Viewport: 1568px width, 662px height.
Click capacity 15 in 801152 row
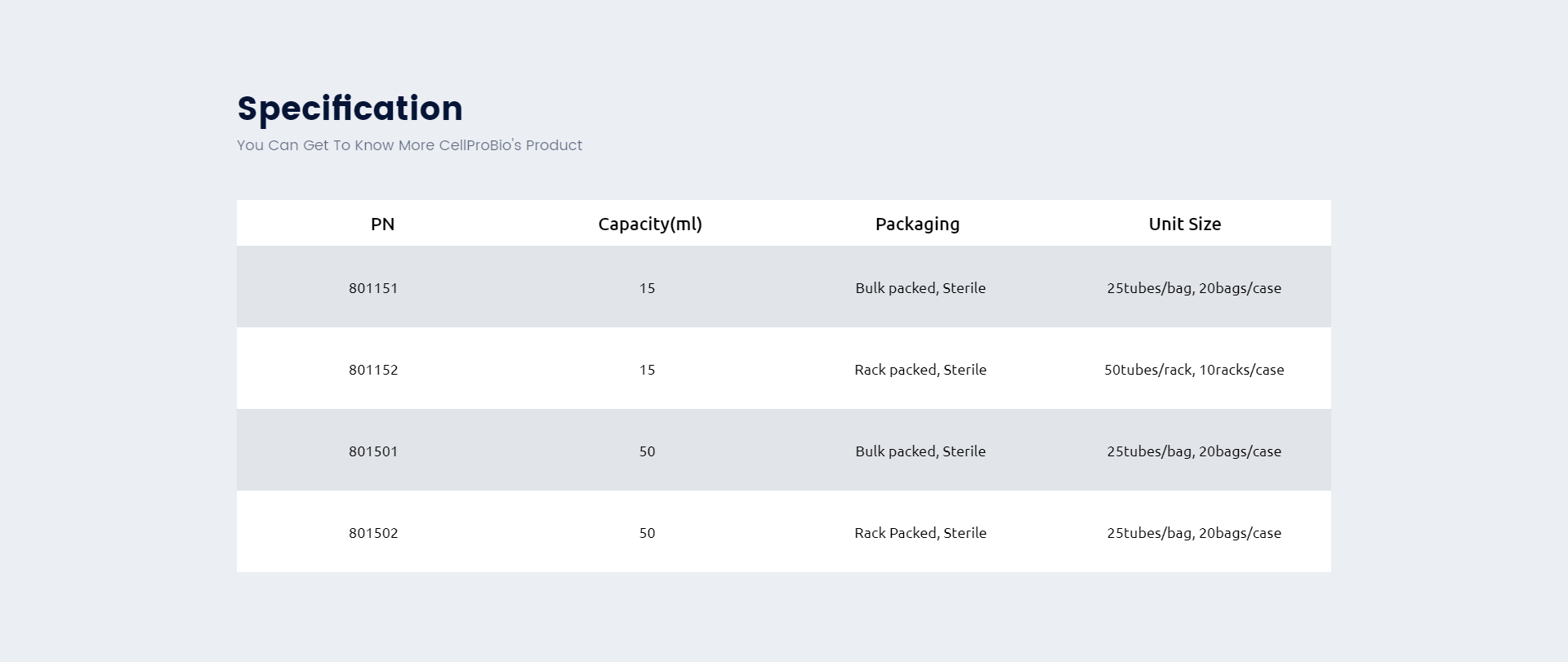coord(647,370)
